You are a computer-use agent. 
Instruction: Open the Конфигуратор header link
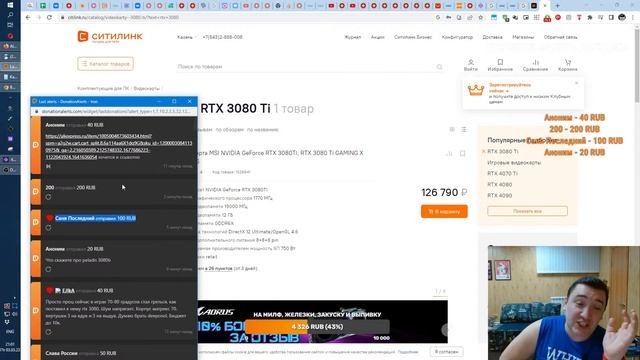coord(457,37)
